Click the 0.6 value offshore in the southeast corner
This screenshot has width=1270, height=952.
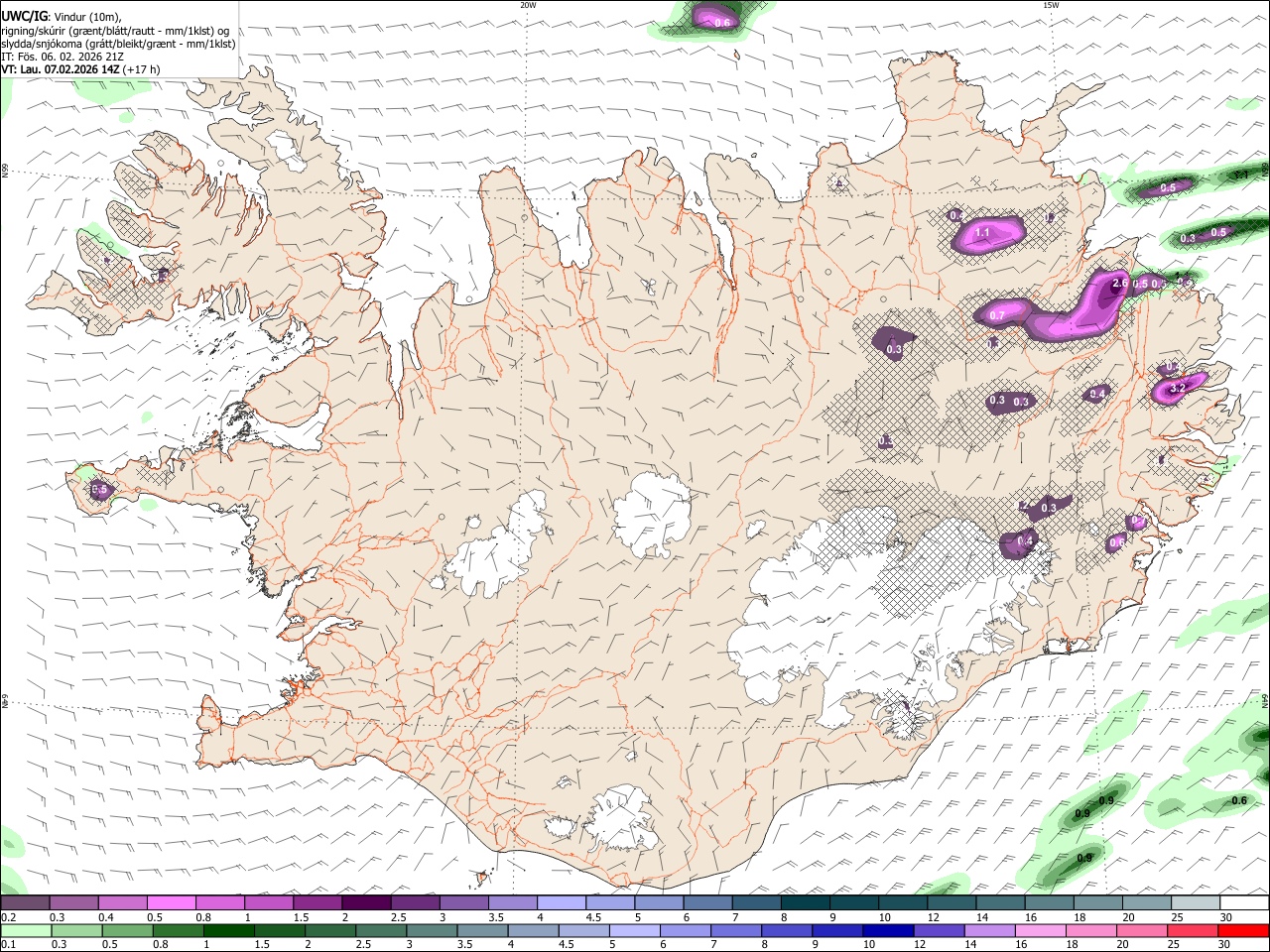pyautogui.click(x=1239, y=800)
